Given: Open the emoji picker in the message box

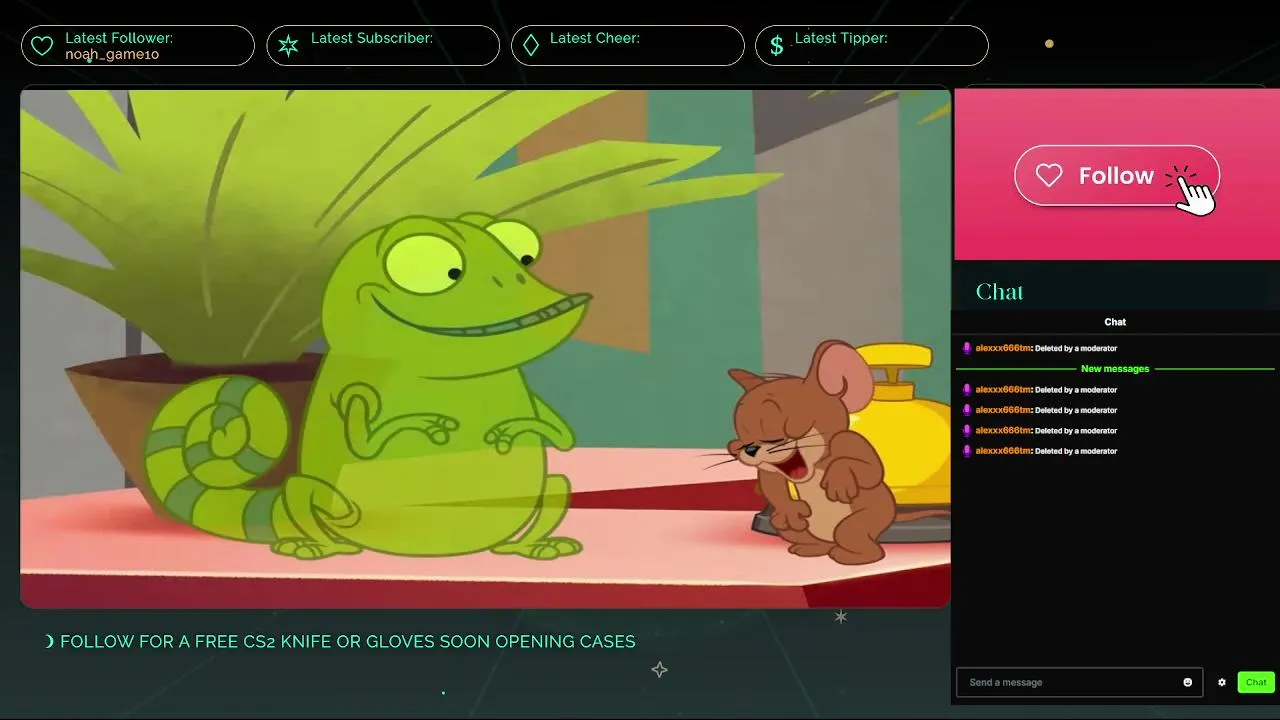Looking at the screenshot, I should click(x=1188, y=682).
